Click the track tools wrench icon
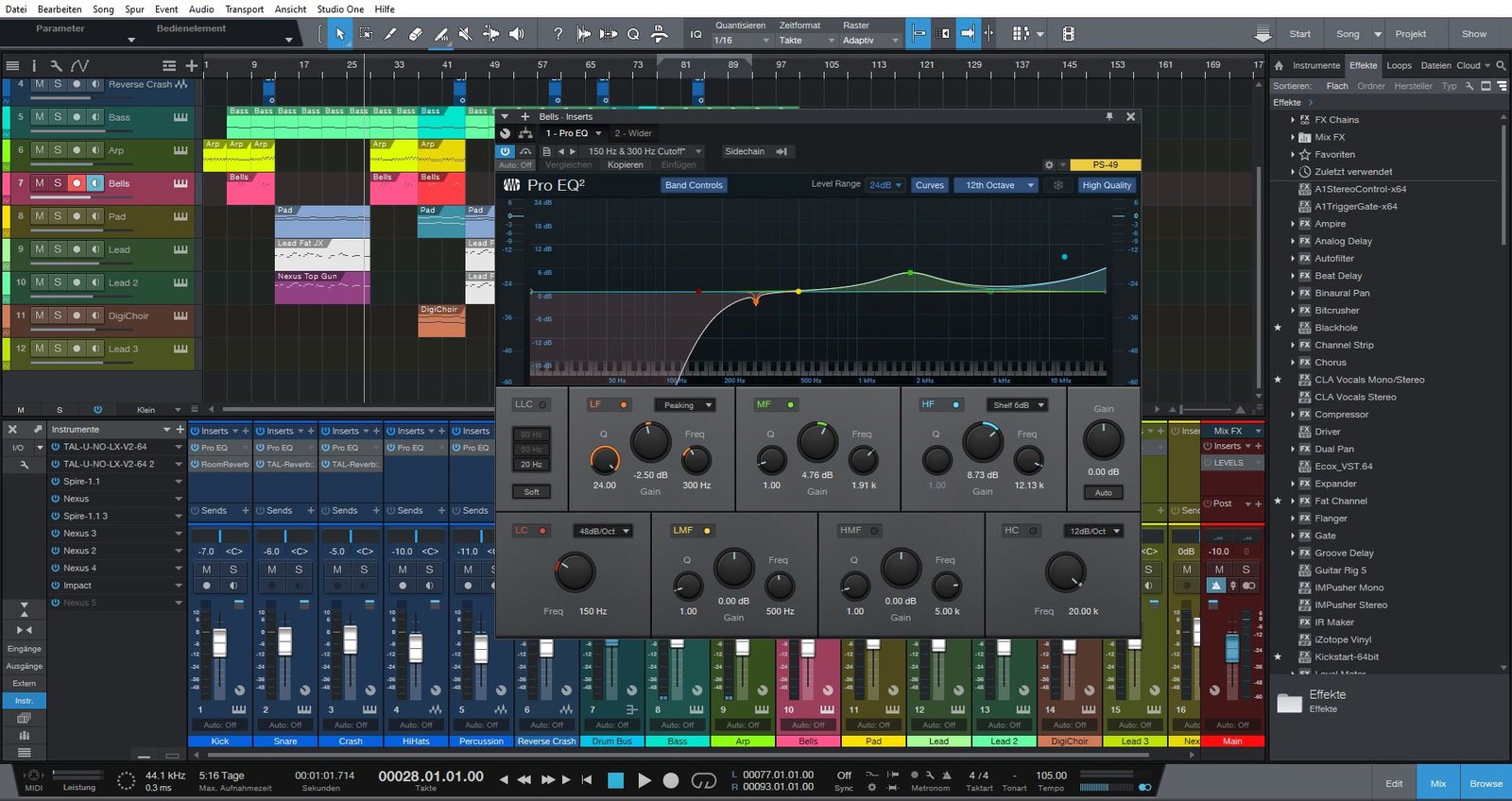Screen dimensions: 1512x801 click(x=56, y=65)
